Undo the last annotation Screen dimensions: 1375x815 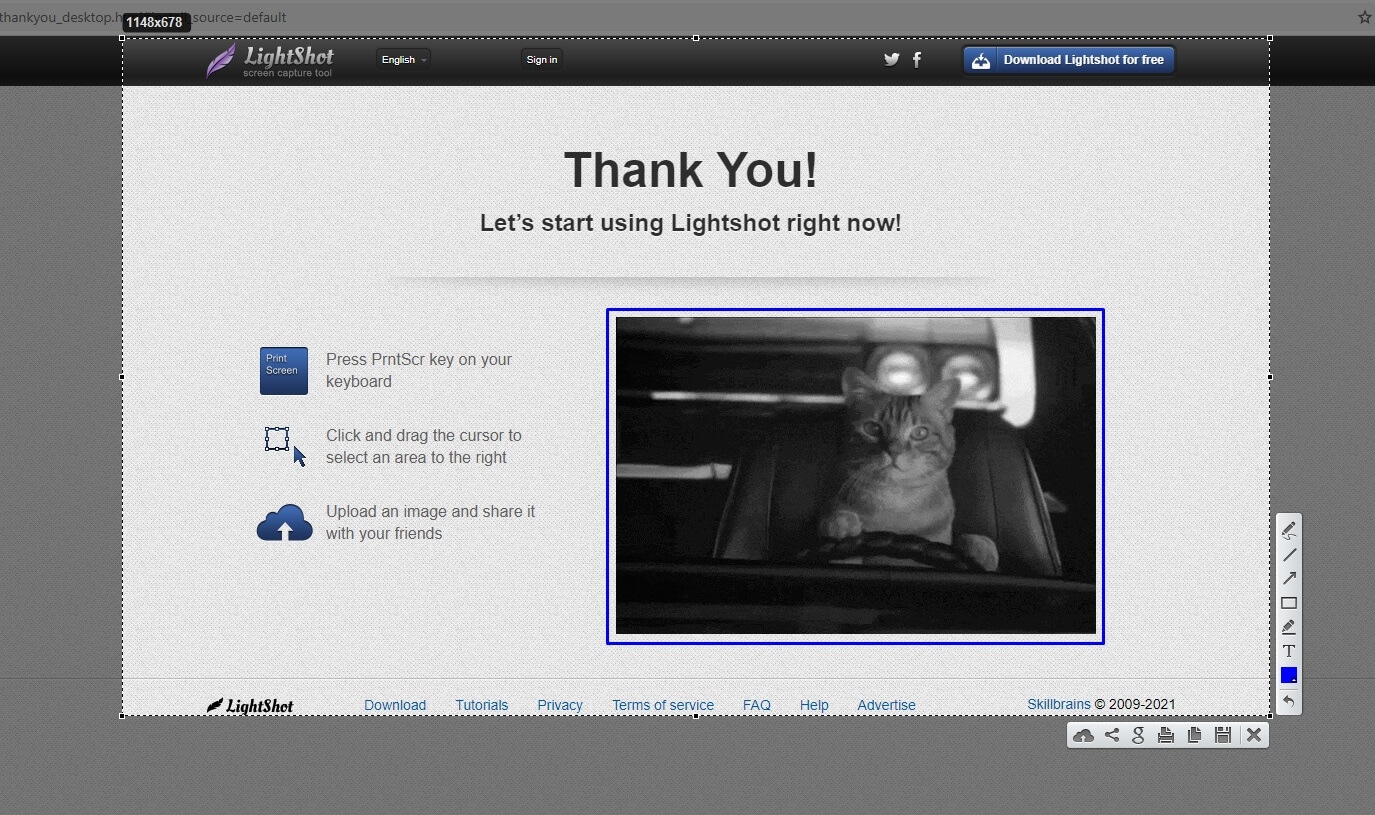pos(1289,702)
